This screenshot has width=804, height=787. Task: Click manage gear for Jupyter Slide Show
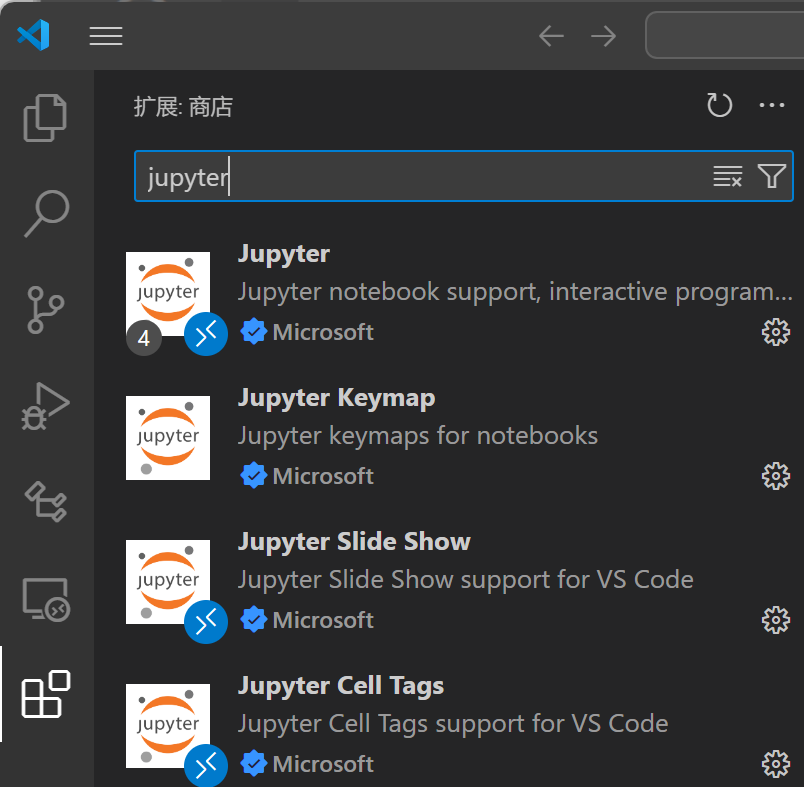coord(776,620)
